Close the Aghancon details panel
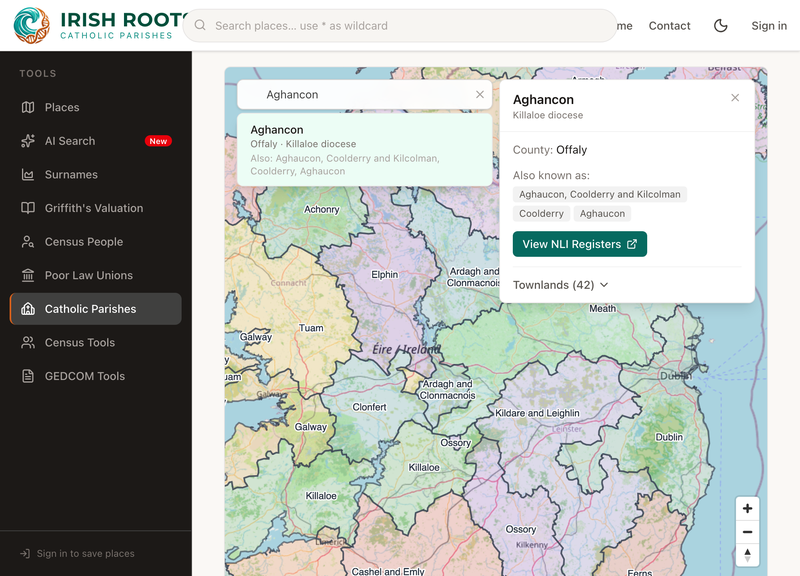The height and width of the screenshot is (576, 800). pos(735,97)
